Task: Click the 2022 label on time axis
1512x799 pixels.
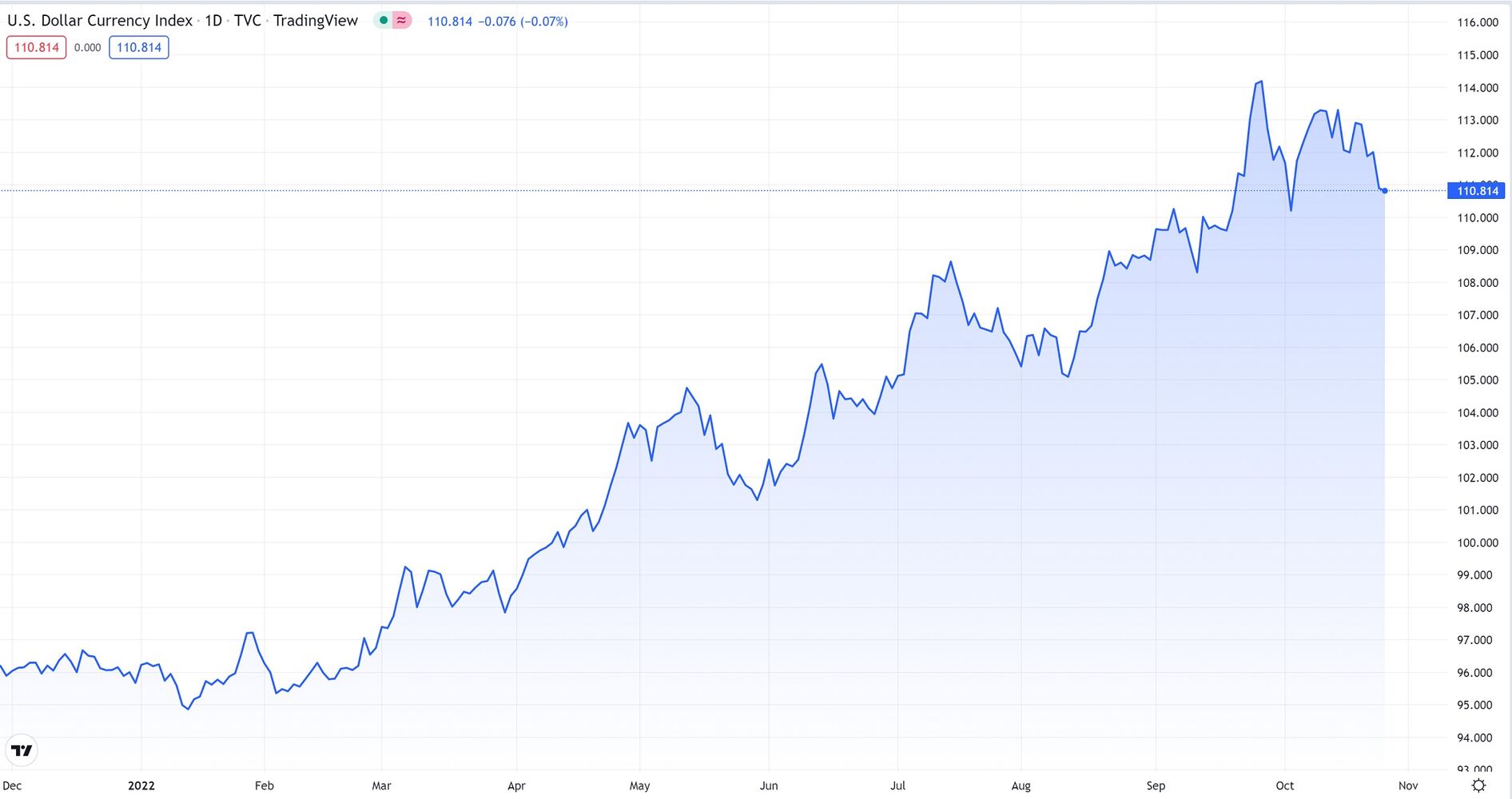Action: tap(141, 785)
